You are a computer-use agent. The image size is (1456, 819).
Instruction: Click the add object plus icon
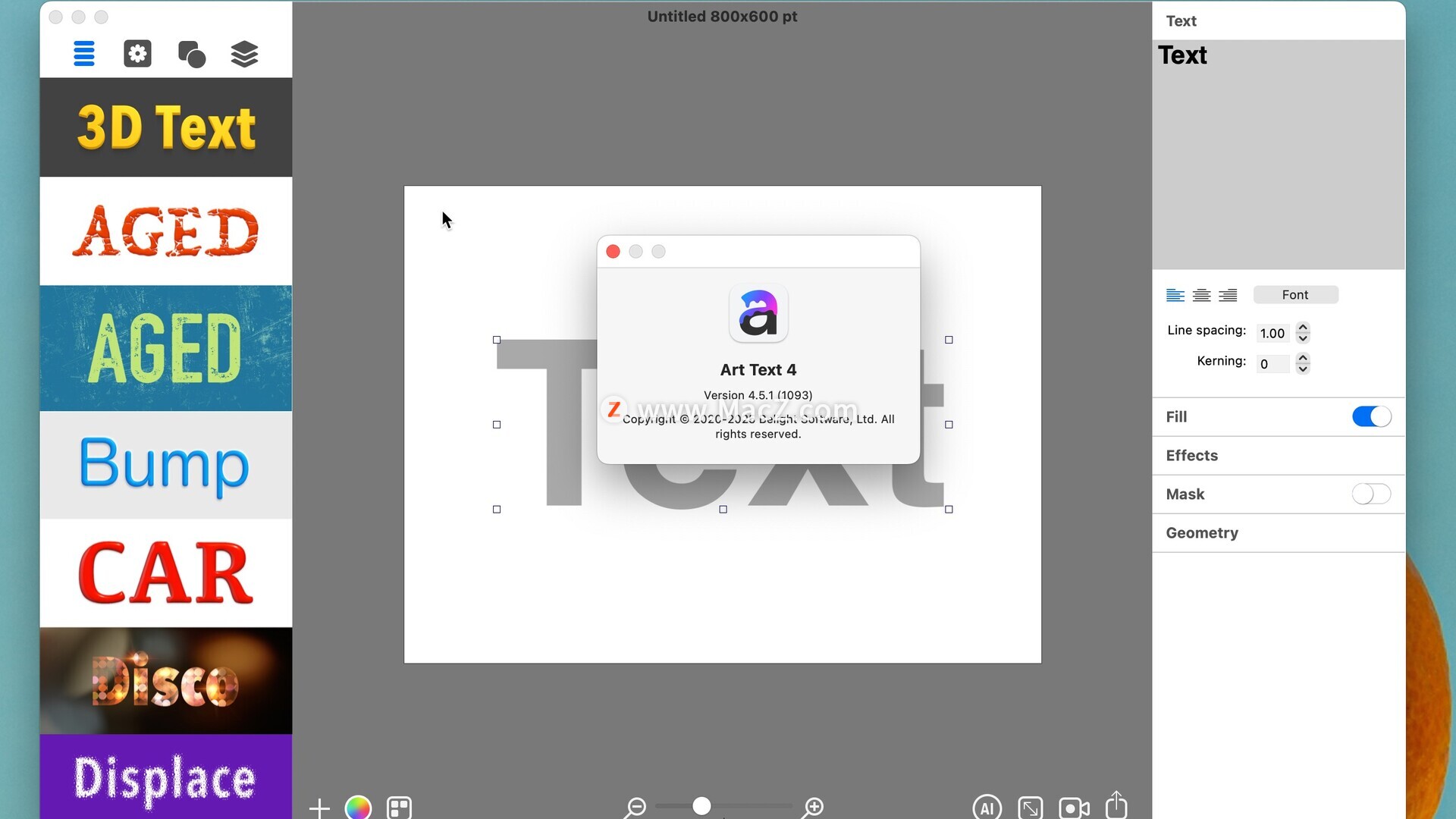319,808
